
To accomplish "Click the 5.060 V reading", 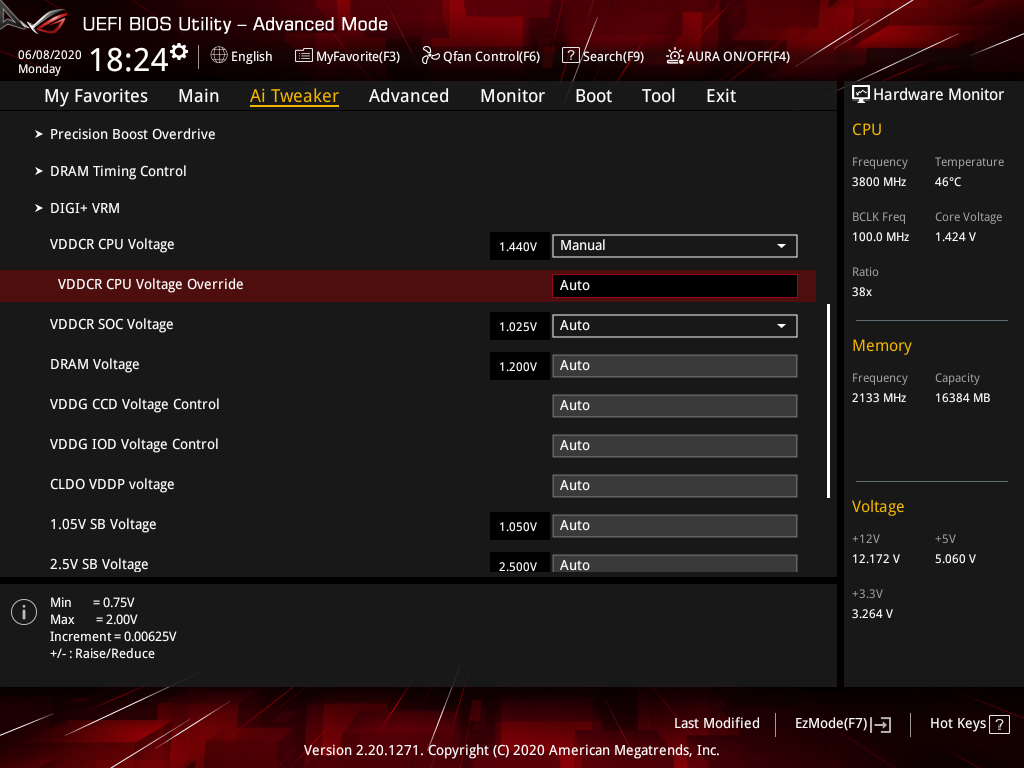I will (955, 559).
